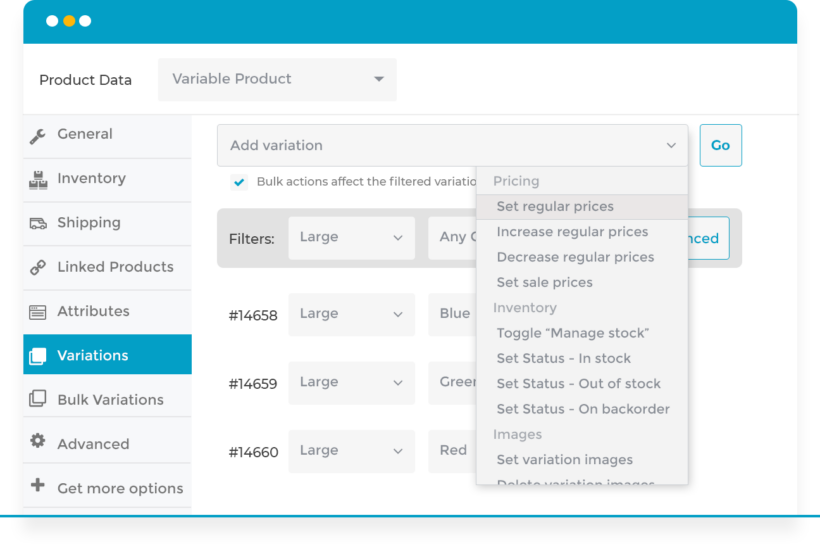Click the Bulk Variations stacked icon
The image size is (820, 544).
coord(38,399)
